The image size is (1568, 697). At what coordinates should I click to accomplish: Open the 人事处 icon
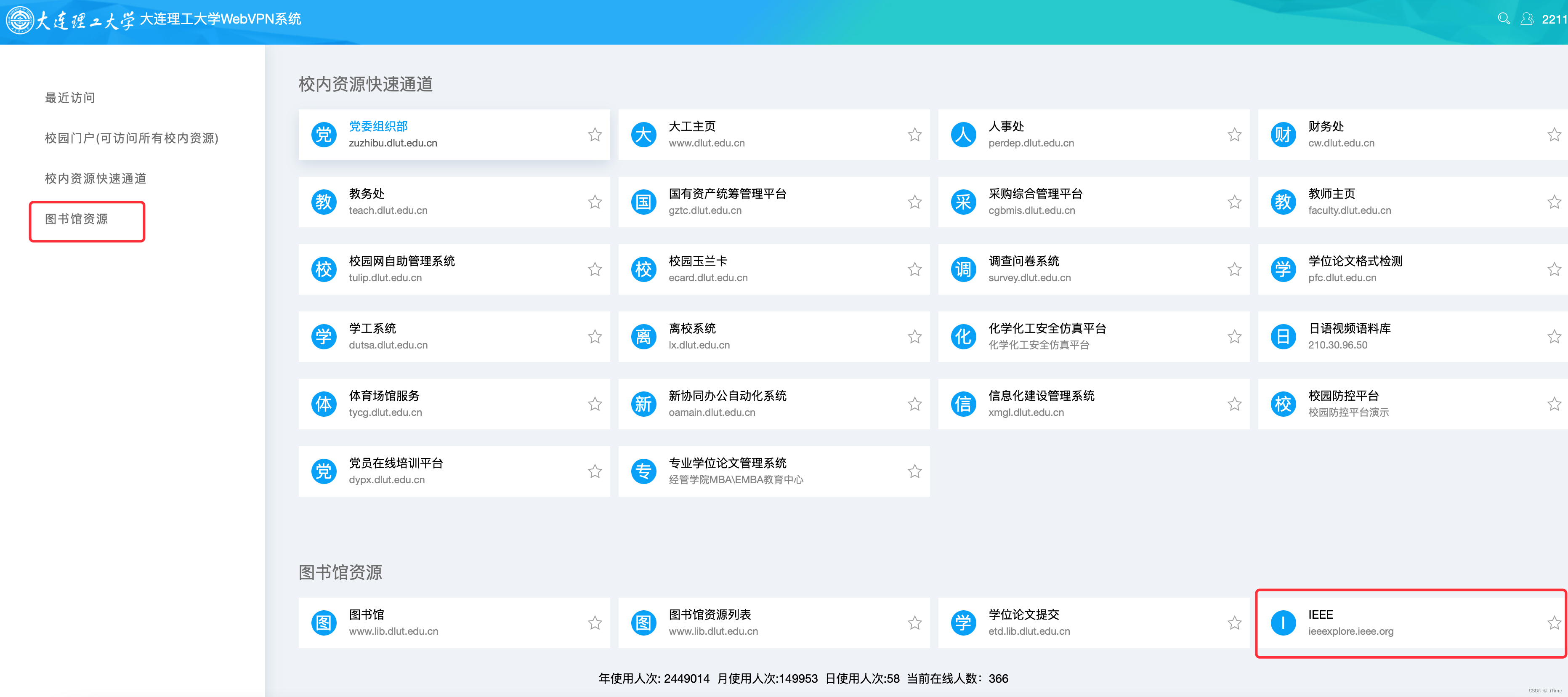[x=964, y=135]
